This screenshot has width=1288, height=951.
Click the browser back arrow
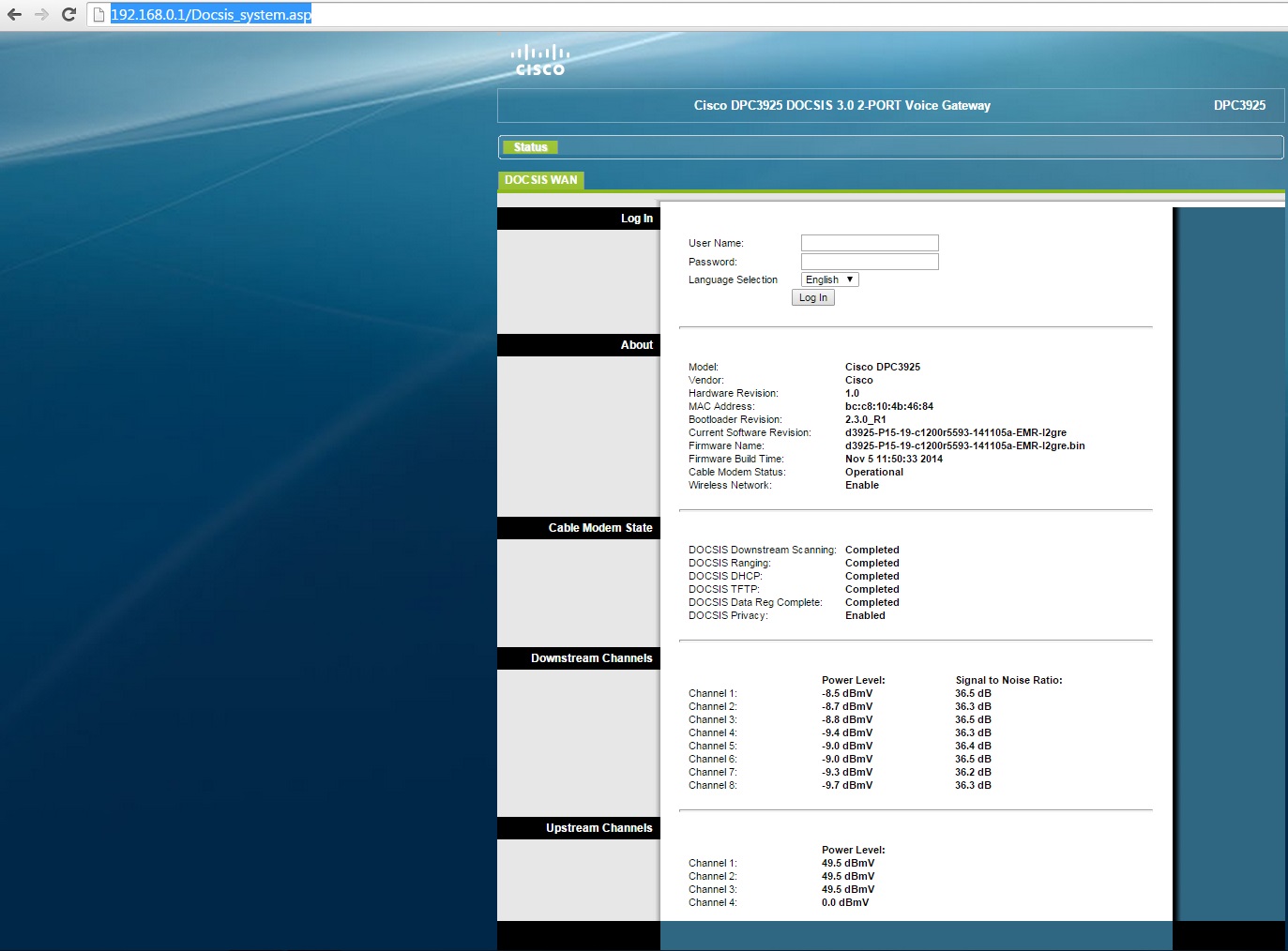coord(14,14)
